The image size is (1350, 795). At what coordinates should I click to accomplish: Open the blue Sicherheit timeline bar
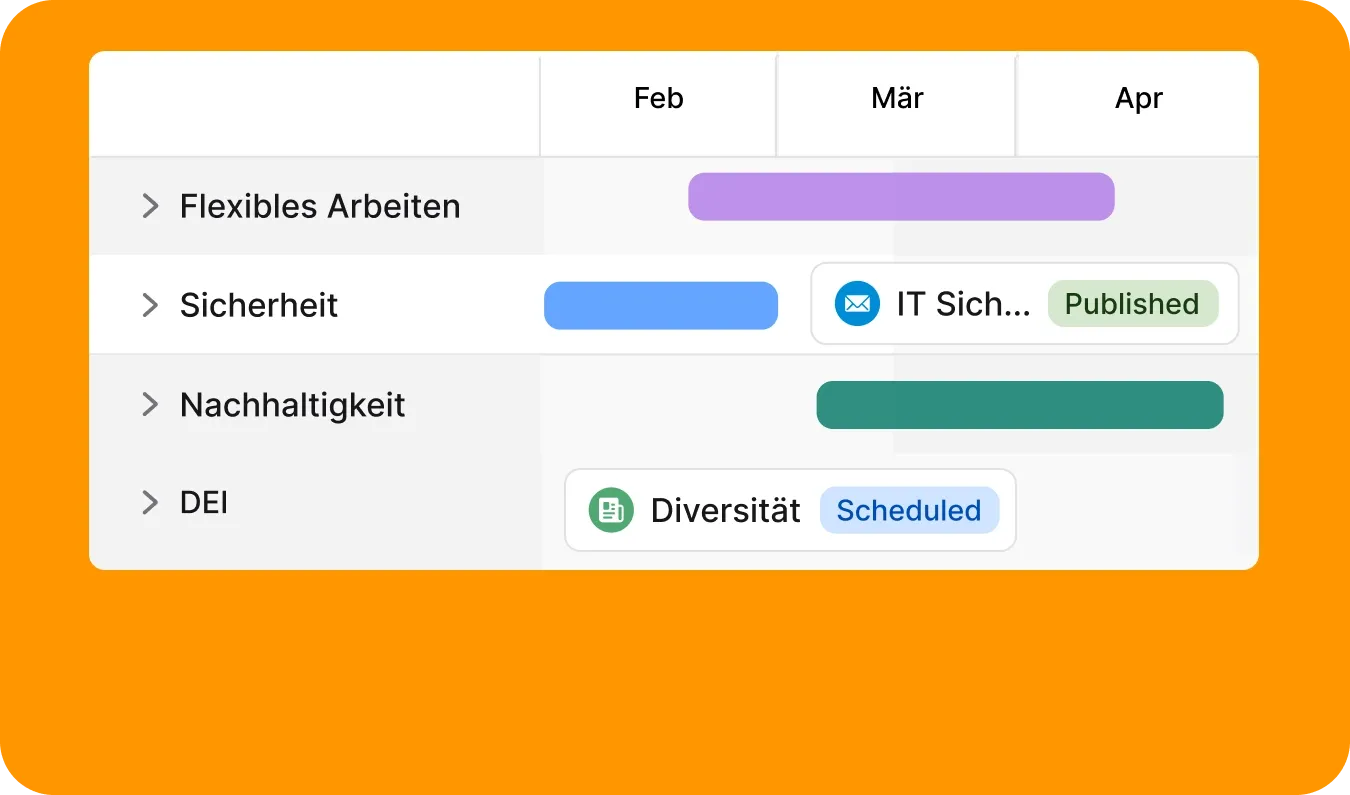coord(661,305)
